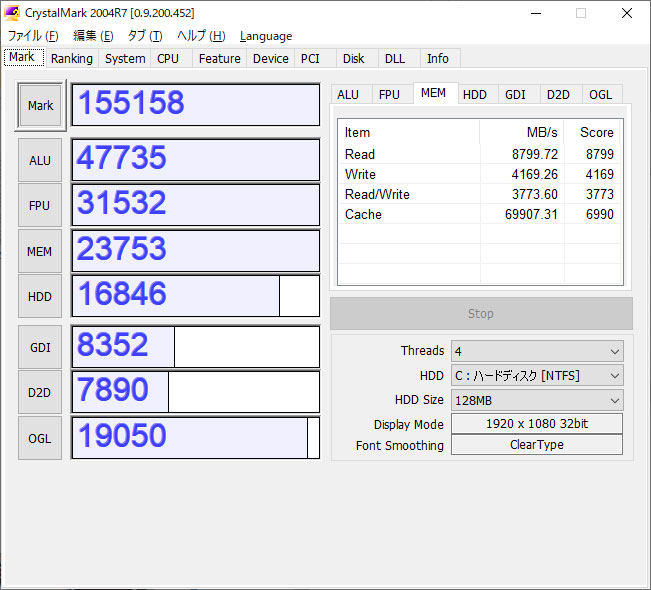Open the ヘルプ (H) menu
Image resolution: width=651 pixels, height=590 pixels.
pyautogui.click(x=201, y=36)
